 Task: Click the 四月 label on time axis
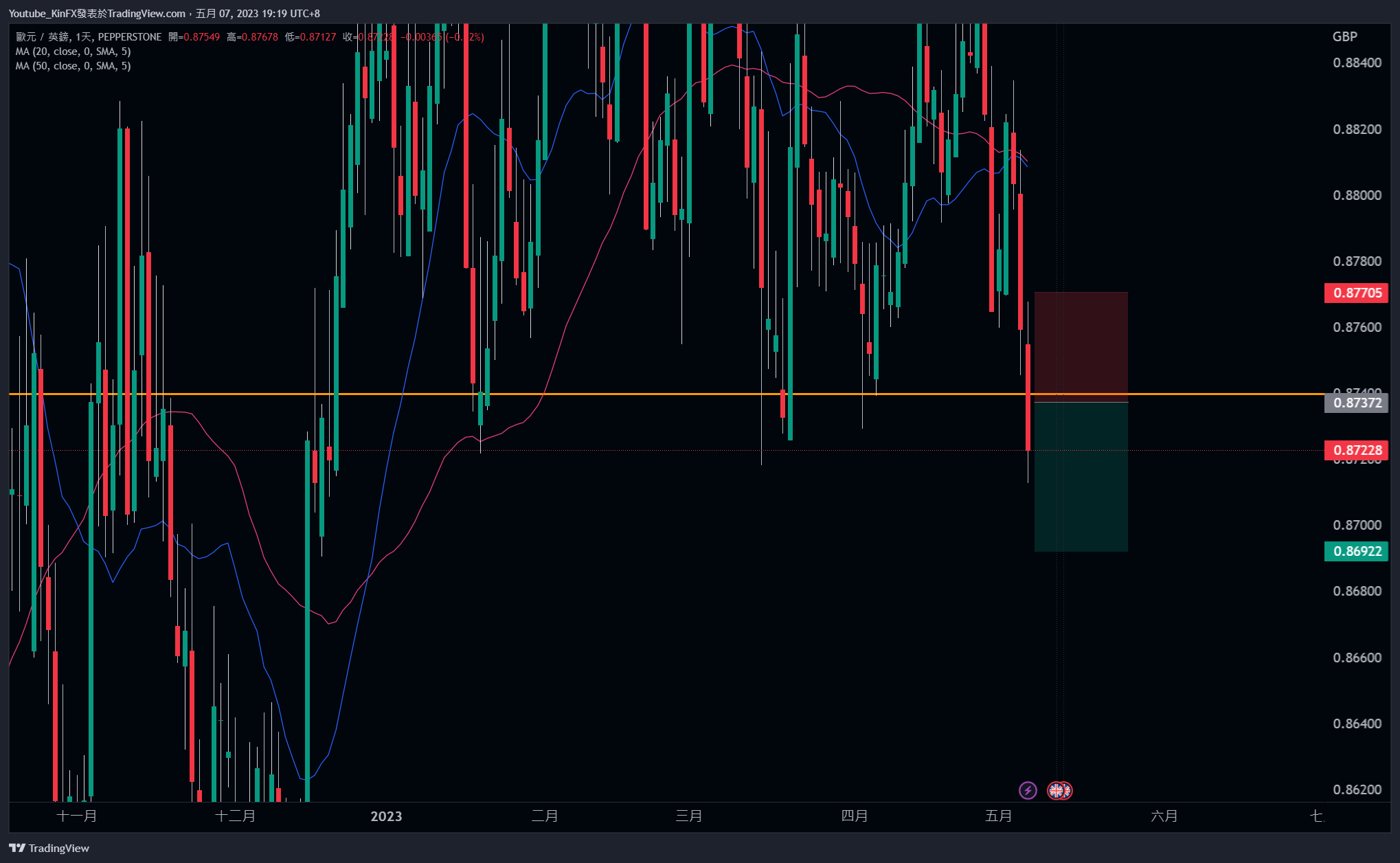pos(855,816)
